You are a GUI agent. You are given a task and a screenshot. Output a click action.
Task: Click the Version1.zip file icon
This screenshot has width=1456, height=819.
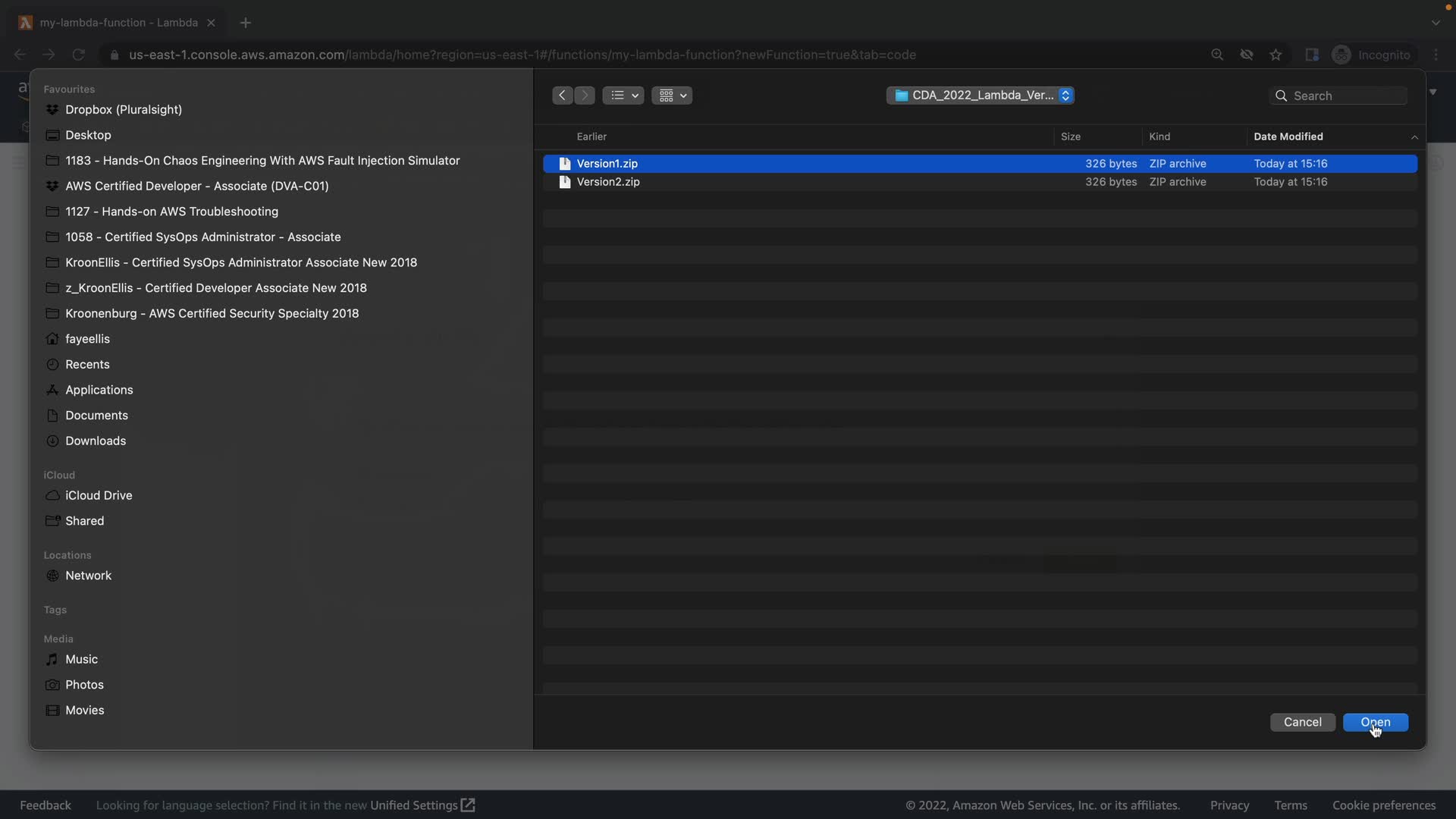pyautogui.click(x=564, y=164)
